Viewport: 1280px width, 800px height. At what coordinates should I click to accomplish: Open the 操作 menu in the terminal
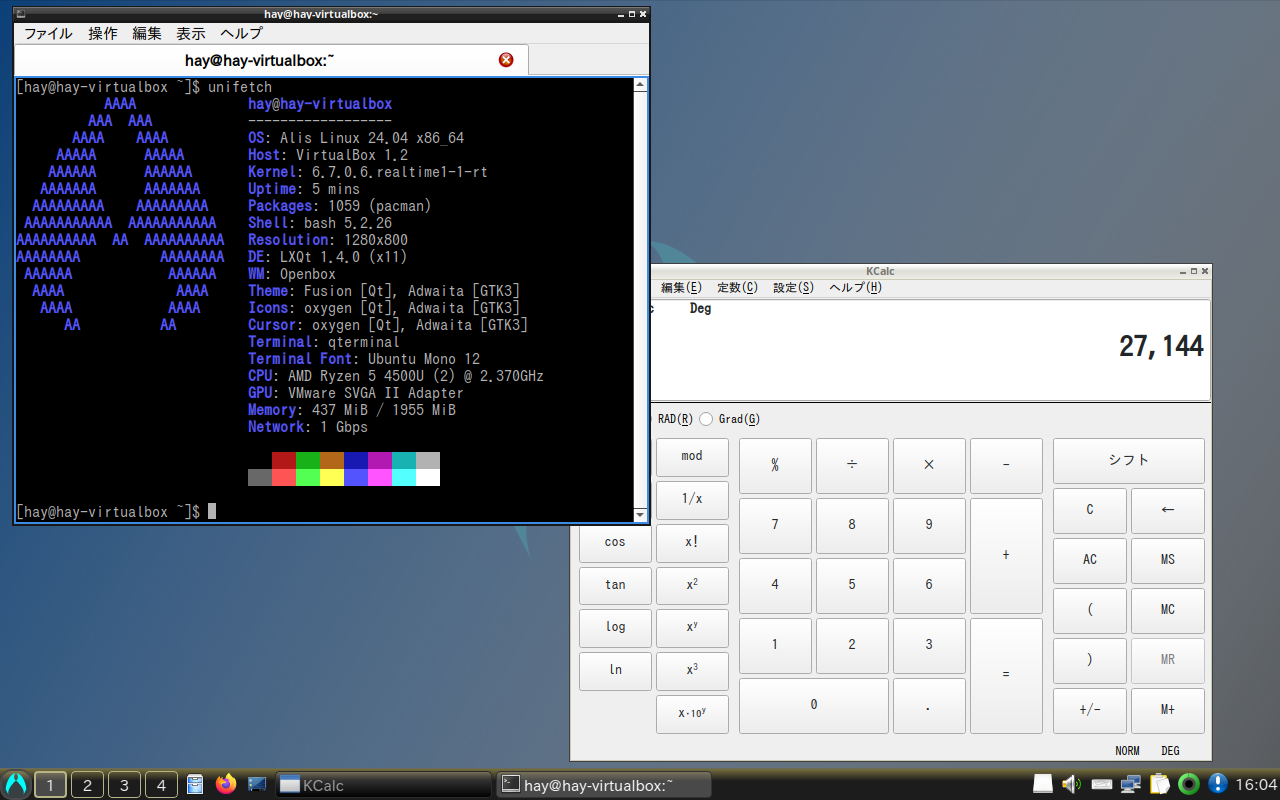click(103, 33)
